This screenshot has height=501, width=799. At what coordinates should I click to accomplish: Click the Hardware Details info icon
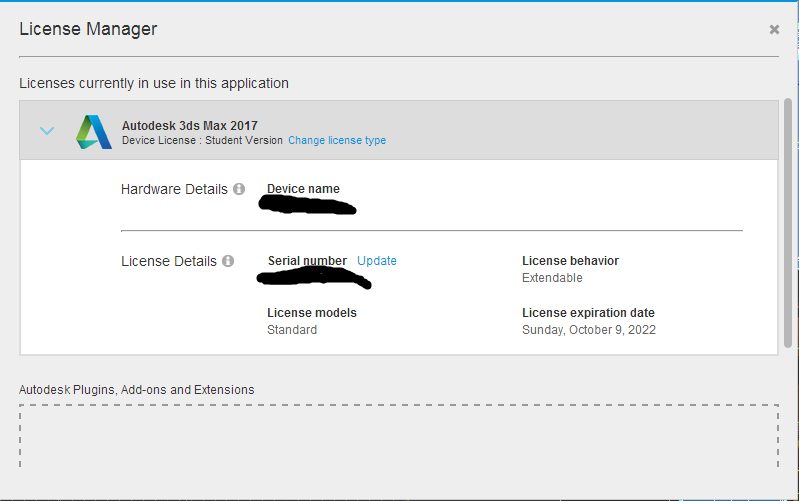239,189
